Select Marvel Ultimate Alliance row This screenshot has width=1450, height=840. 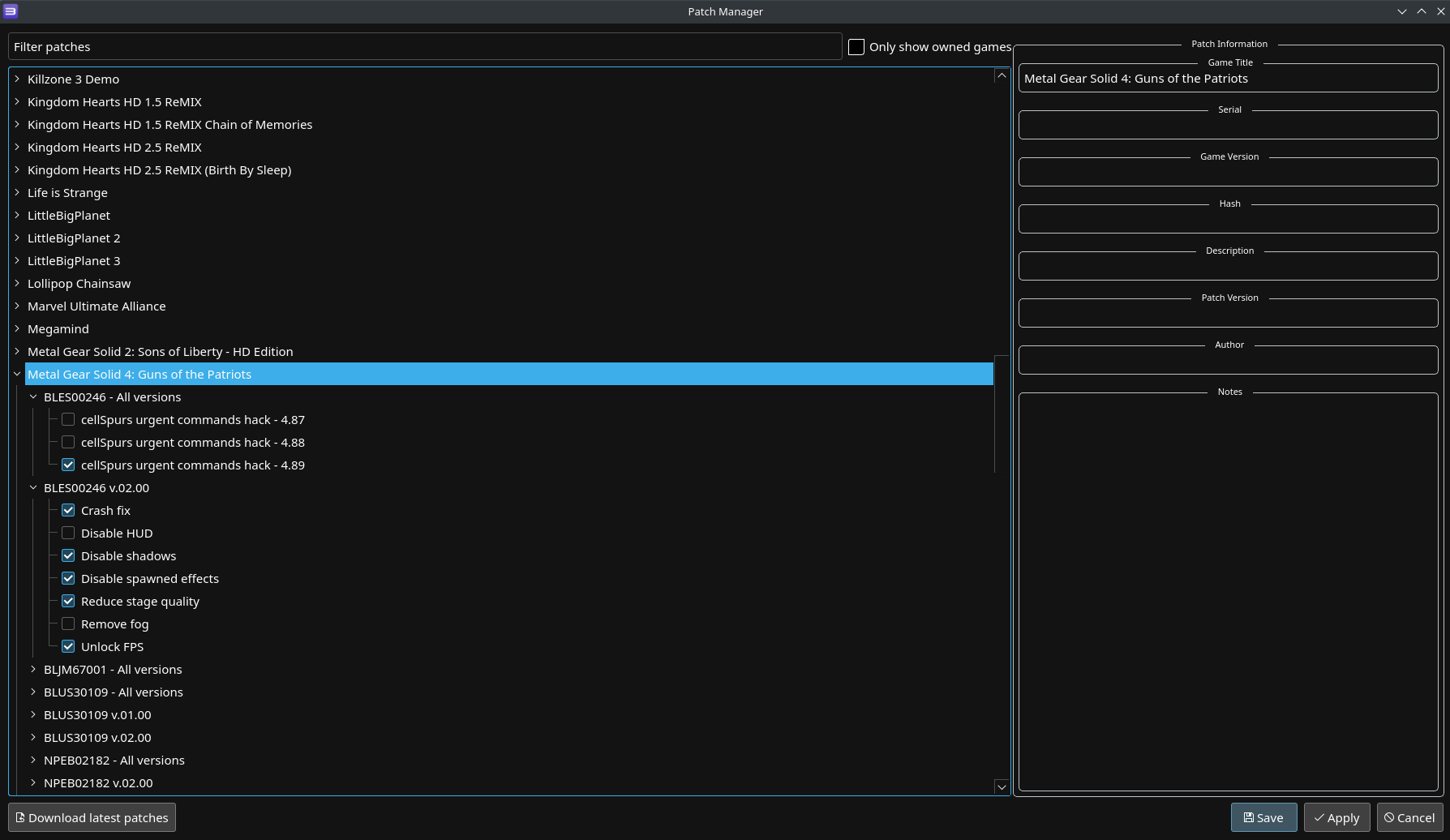pos(509,306)
